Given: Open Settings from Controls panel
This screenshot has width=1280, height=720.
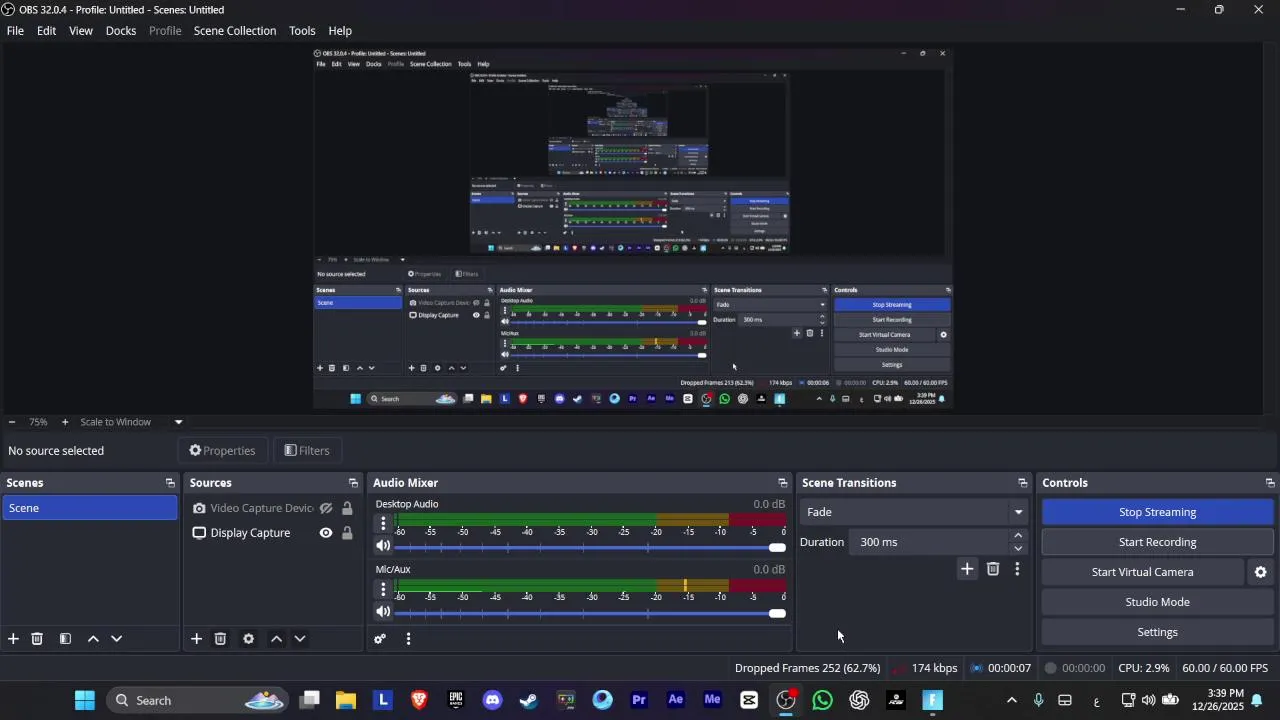Looking at the screenshot, I should (x=1157, y=632).
